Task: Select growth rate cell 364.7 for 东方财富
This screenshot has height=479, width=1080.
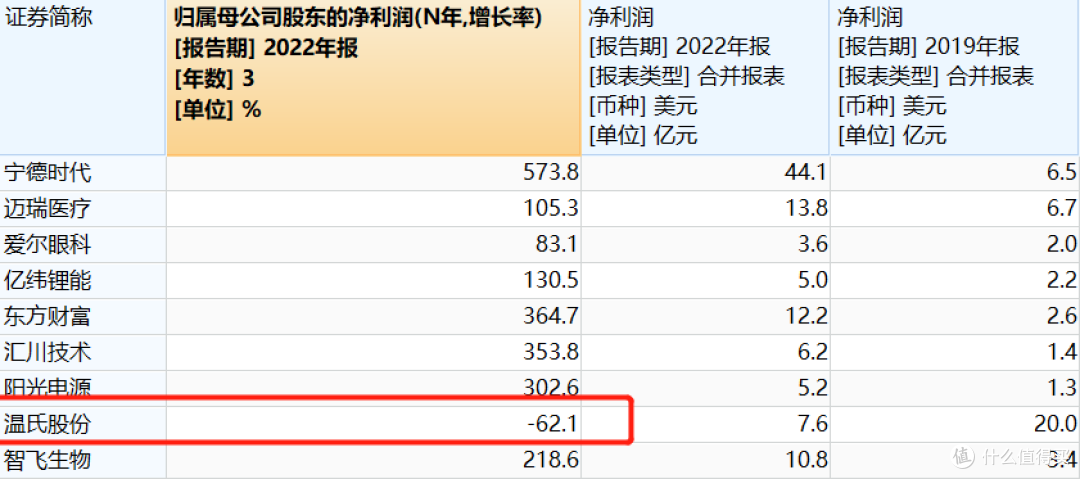Action: (373, 316)
